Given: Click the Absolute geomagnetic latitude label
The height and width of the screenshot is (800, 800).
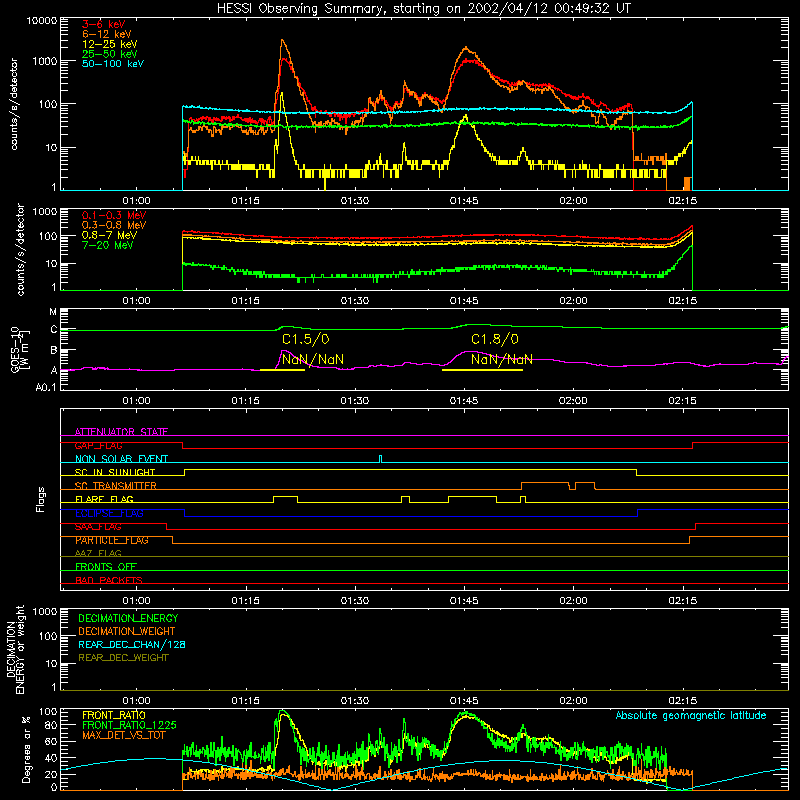Looking at the screenshot, I should tap(691, 715).
